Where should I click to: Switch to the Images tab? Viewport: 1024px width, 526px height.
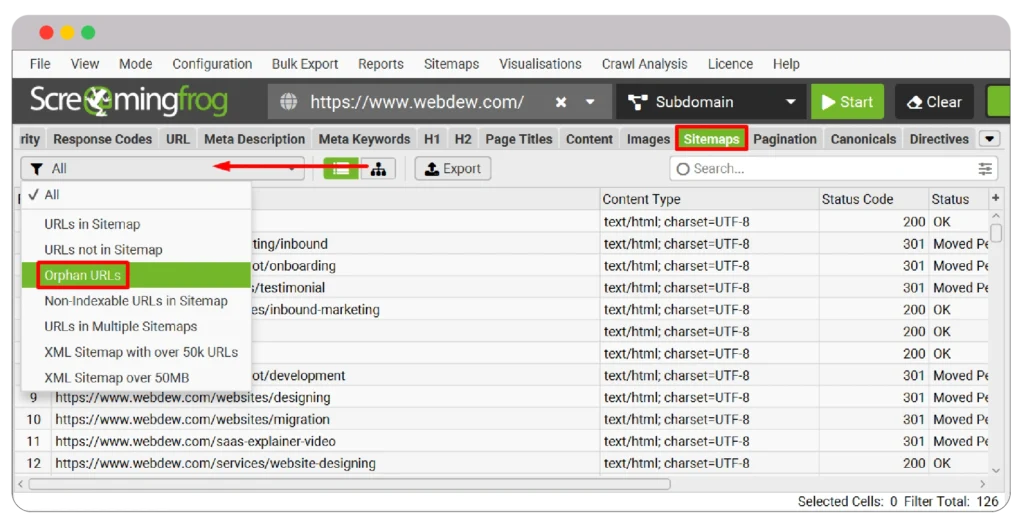pos(648,139)
